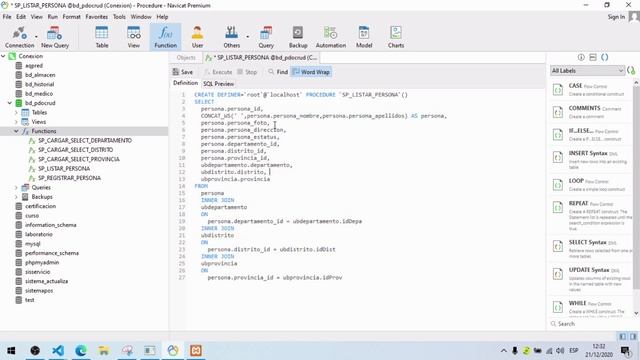Insert the SELECT Syntax snippet
Image resolution: width=640 pixels, height=360 pixels.
point(591,249)
